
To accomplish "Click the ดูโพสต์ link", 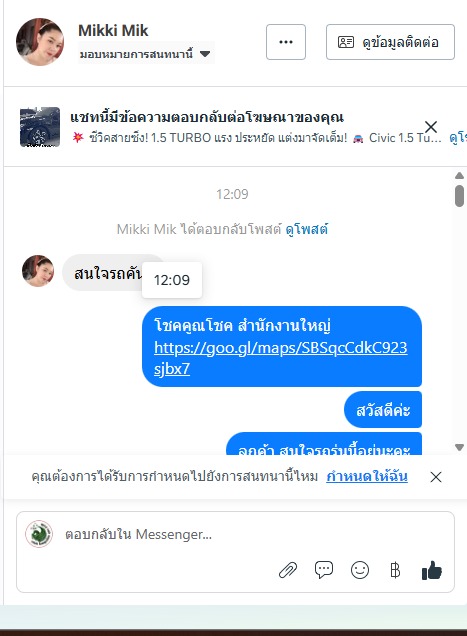I will [307, 229].
